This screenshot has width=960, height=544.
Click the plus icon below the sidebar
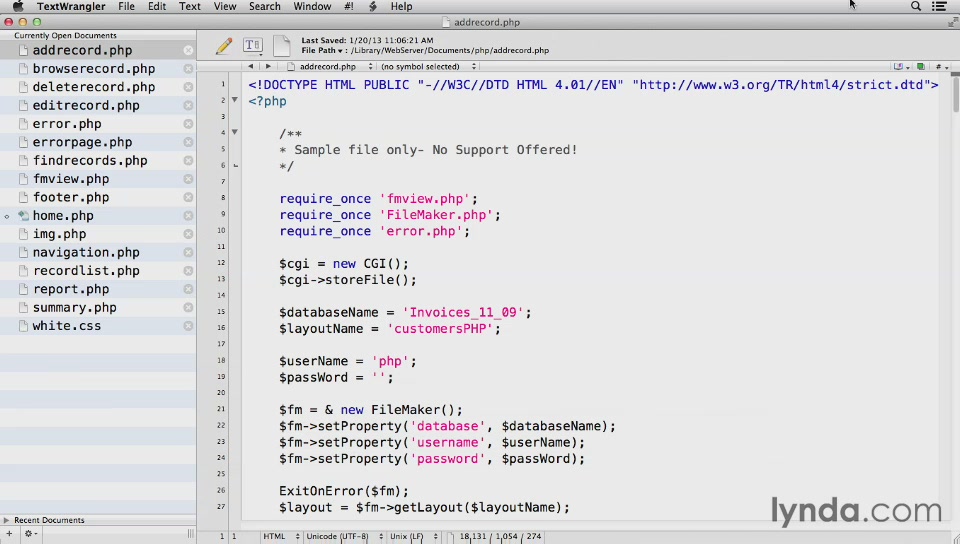click(x=10, y=534)
